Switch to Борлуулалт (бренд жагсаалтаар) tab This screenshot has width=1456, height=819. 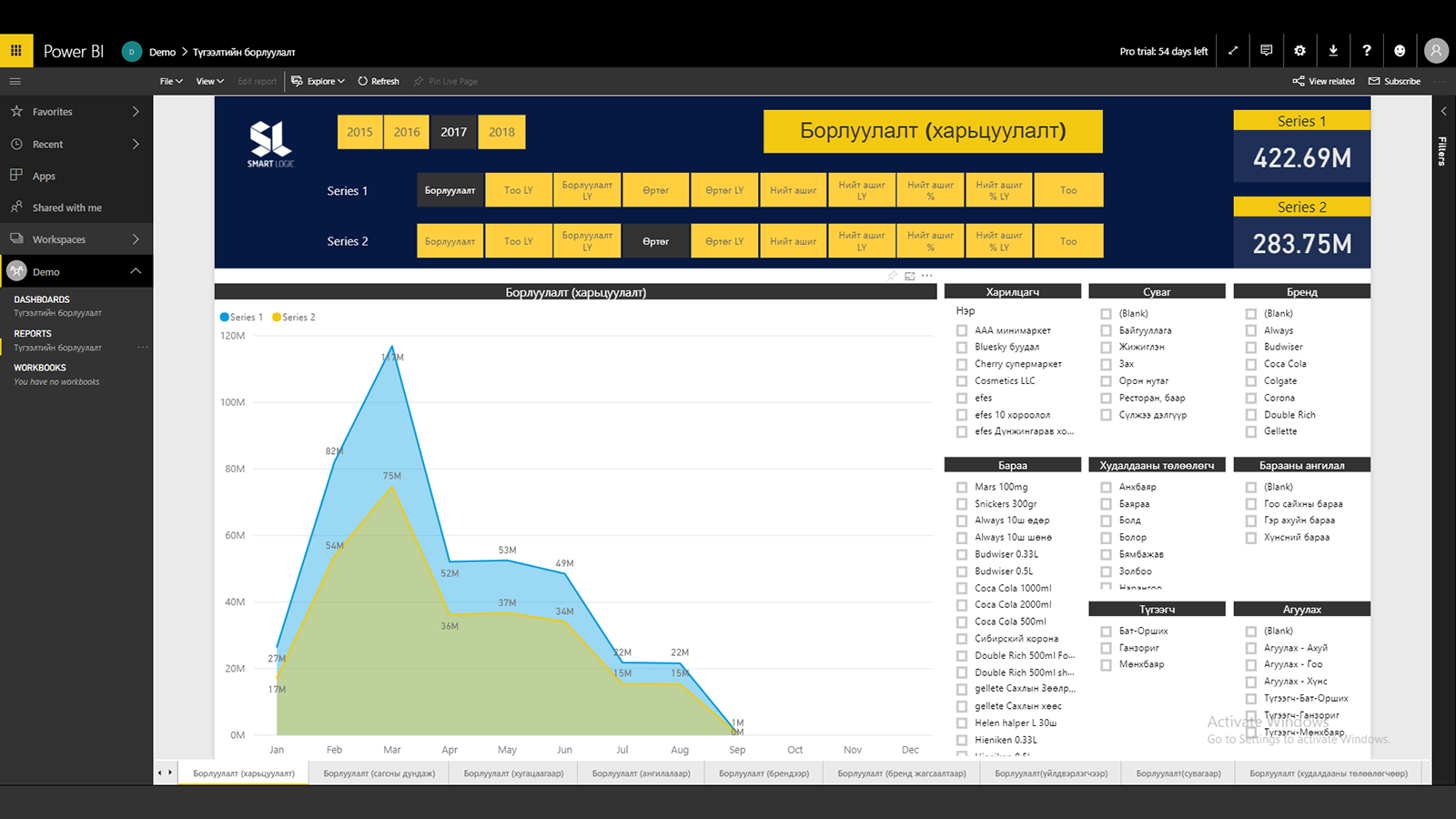coord(902,773)
